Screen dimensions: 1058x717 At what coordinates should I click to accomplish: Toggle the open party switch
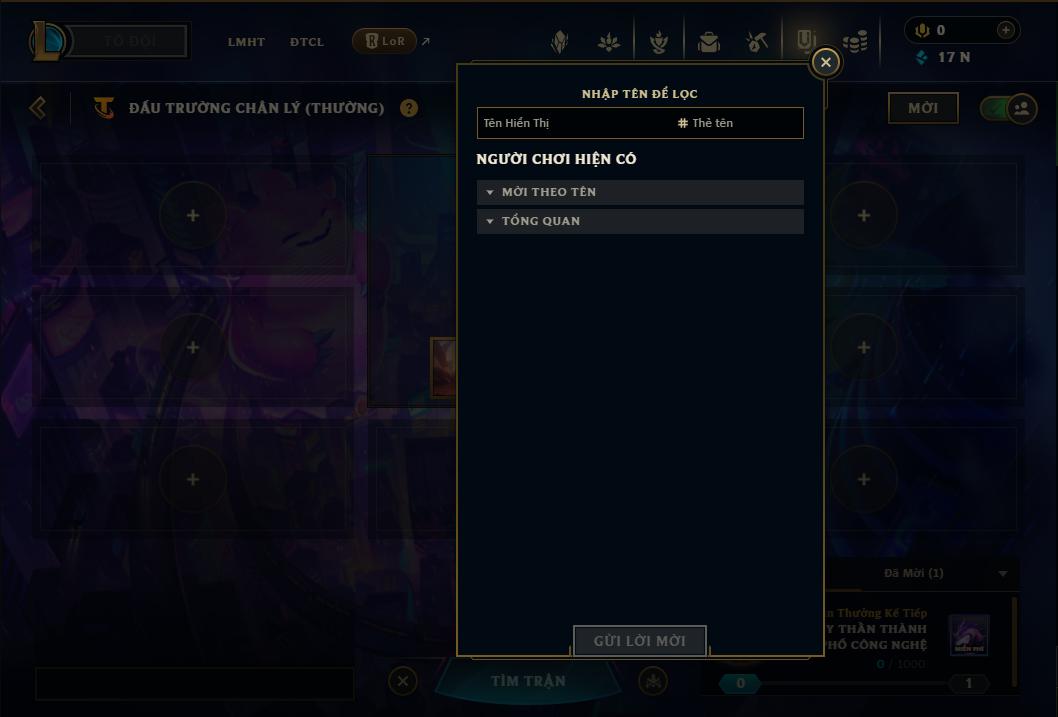[x=1008, y=108]
